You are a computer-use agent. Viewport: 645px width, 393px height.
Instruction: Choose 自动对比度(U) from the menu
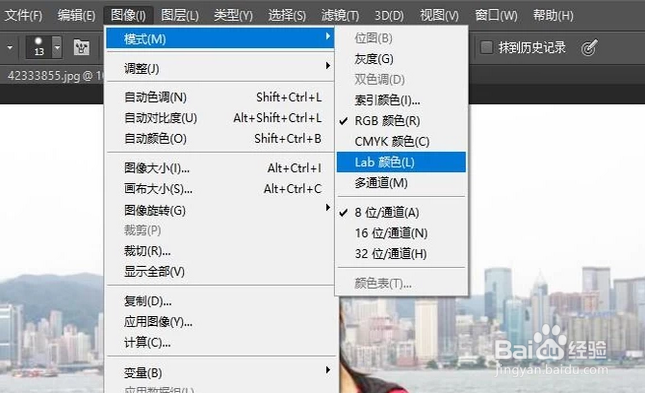[220, 118]
